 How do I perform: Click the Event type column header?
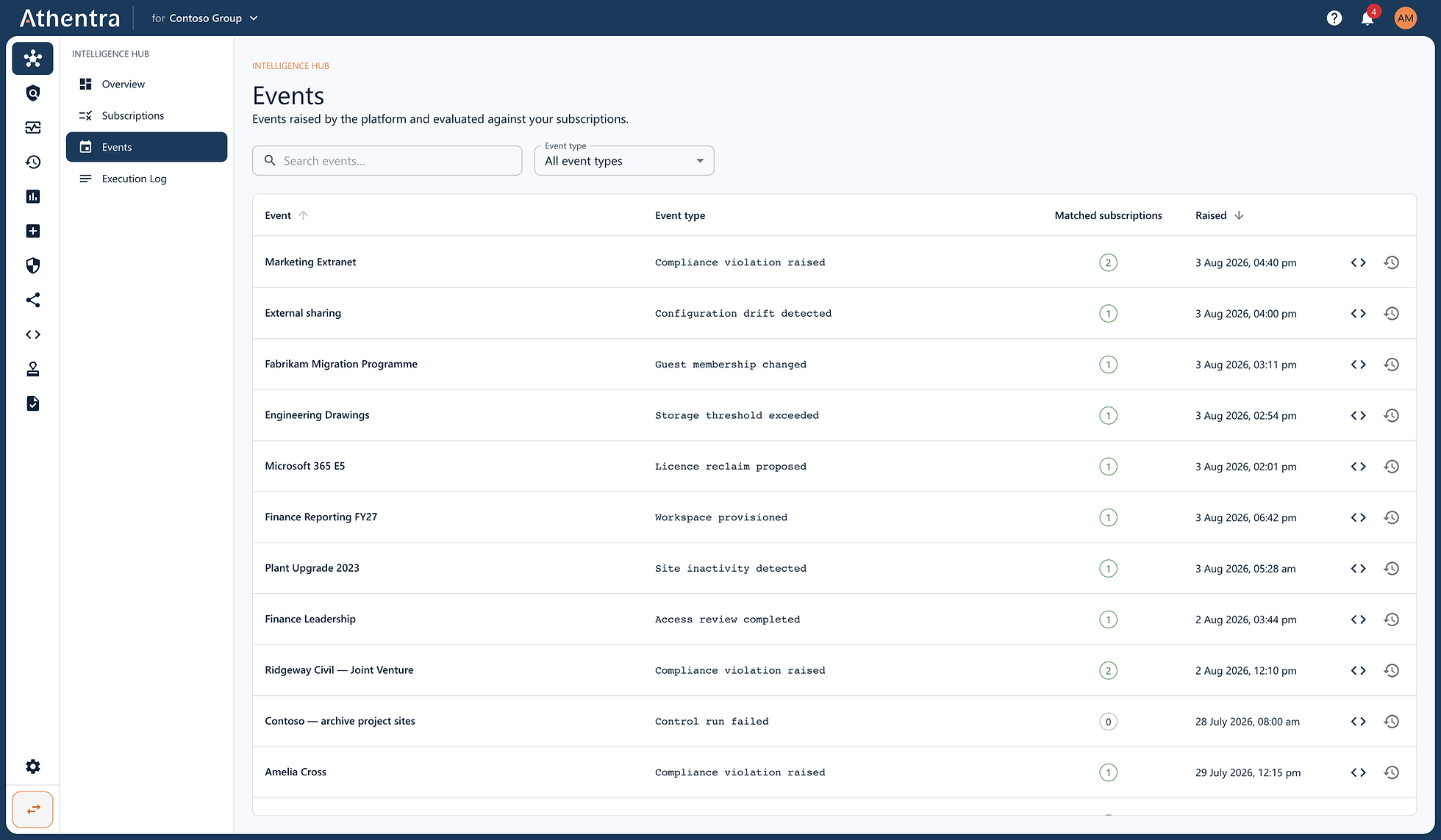click(680, 215)
